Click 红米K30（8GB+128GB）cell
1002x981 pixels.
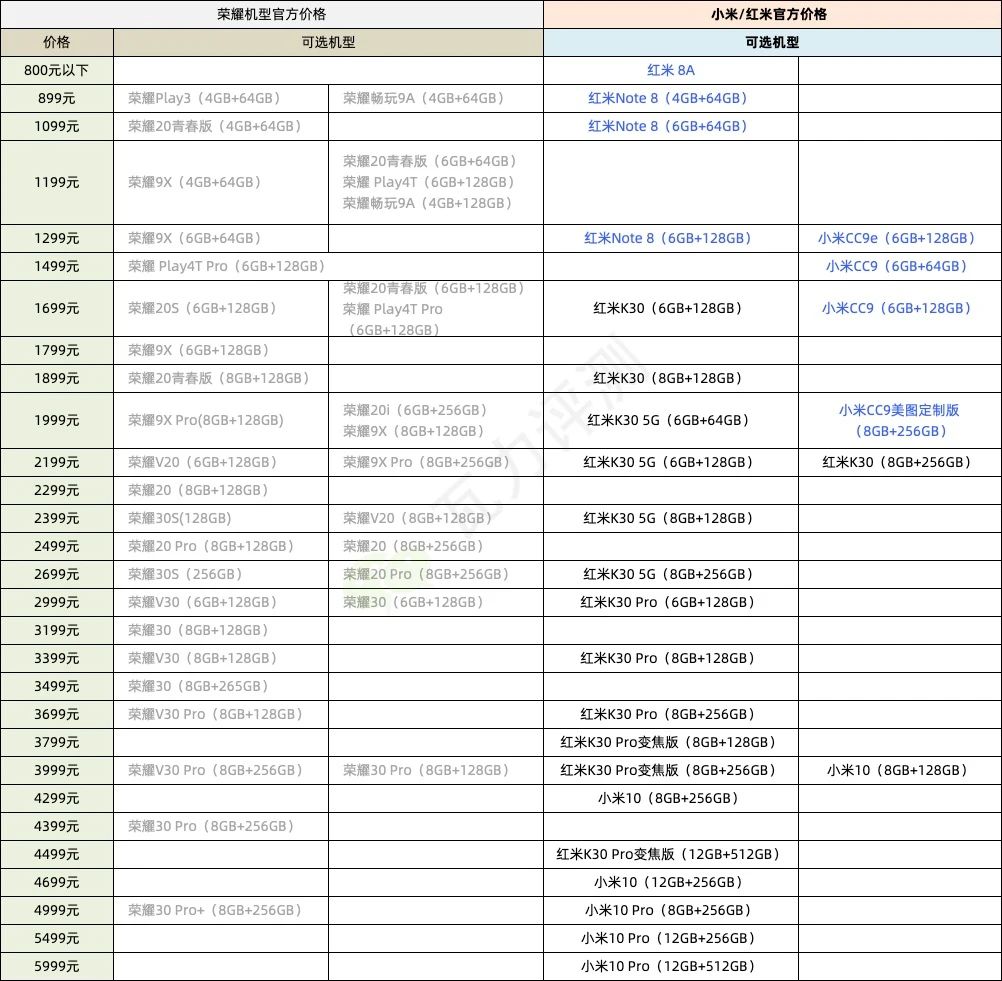[x=671, y=378]
